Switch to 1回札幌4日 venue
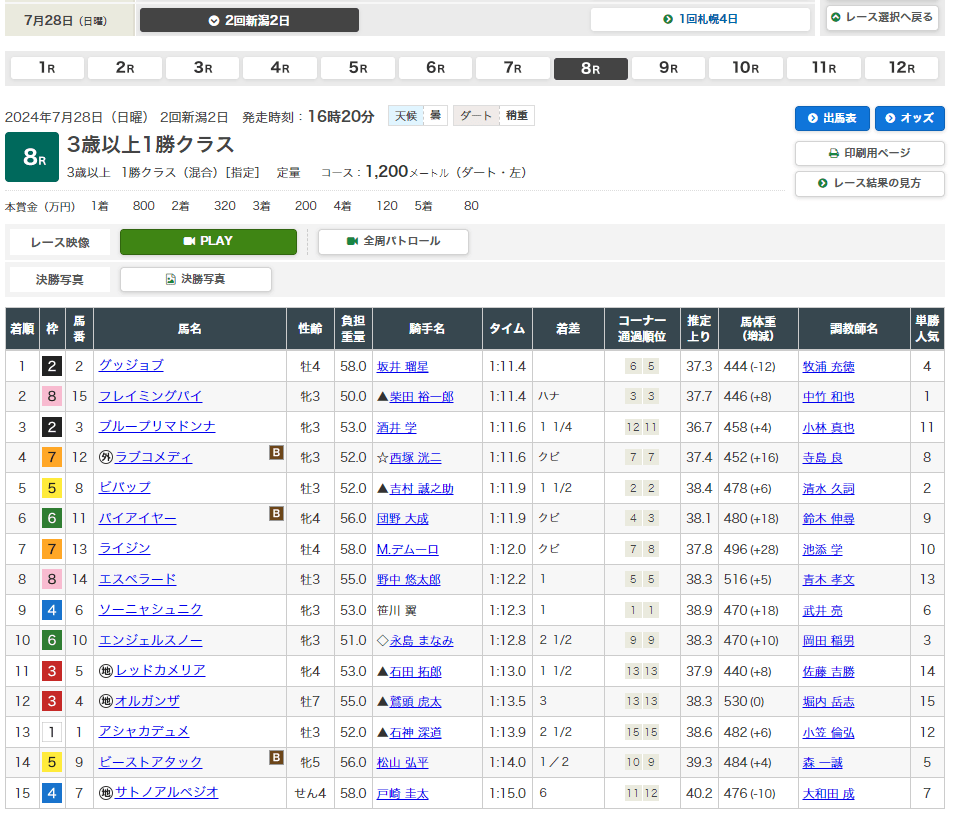The width and height of the screenshot is (954, 820). point(700,20)
